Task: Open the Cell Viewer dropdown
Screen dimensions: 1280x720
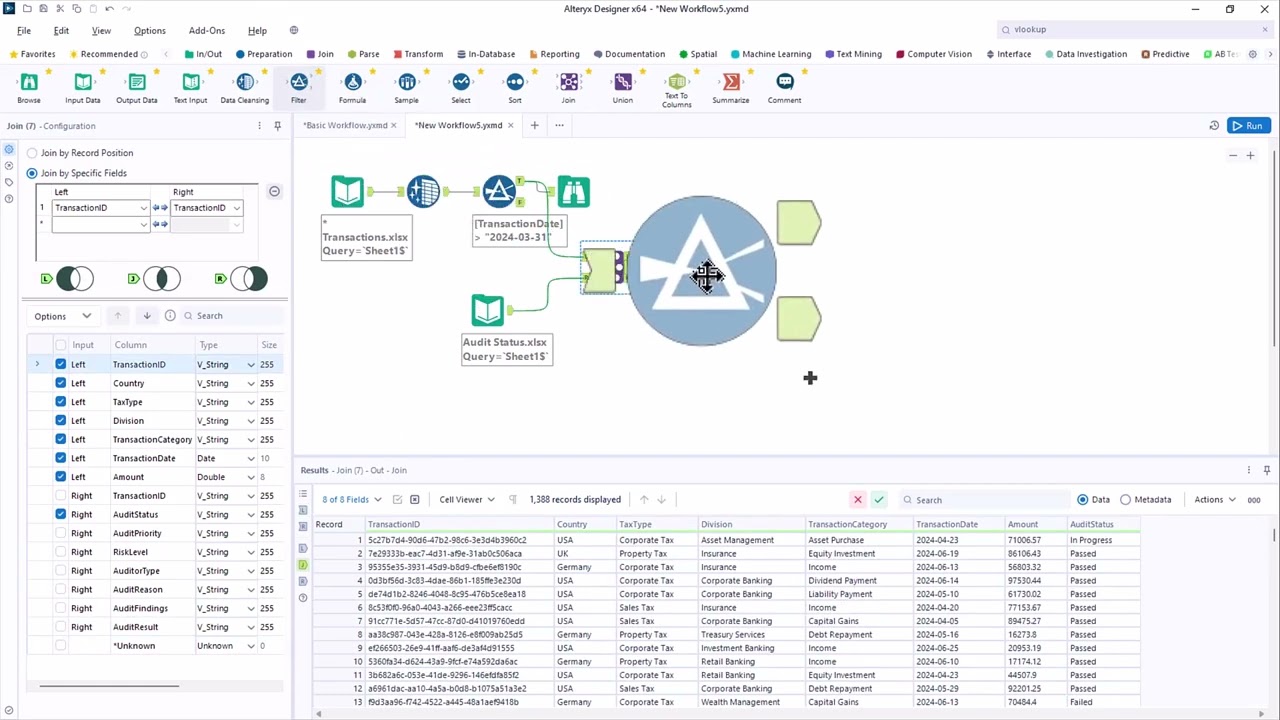Action: point(467,499)
